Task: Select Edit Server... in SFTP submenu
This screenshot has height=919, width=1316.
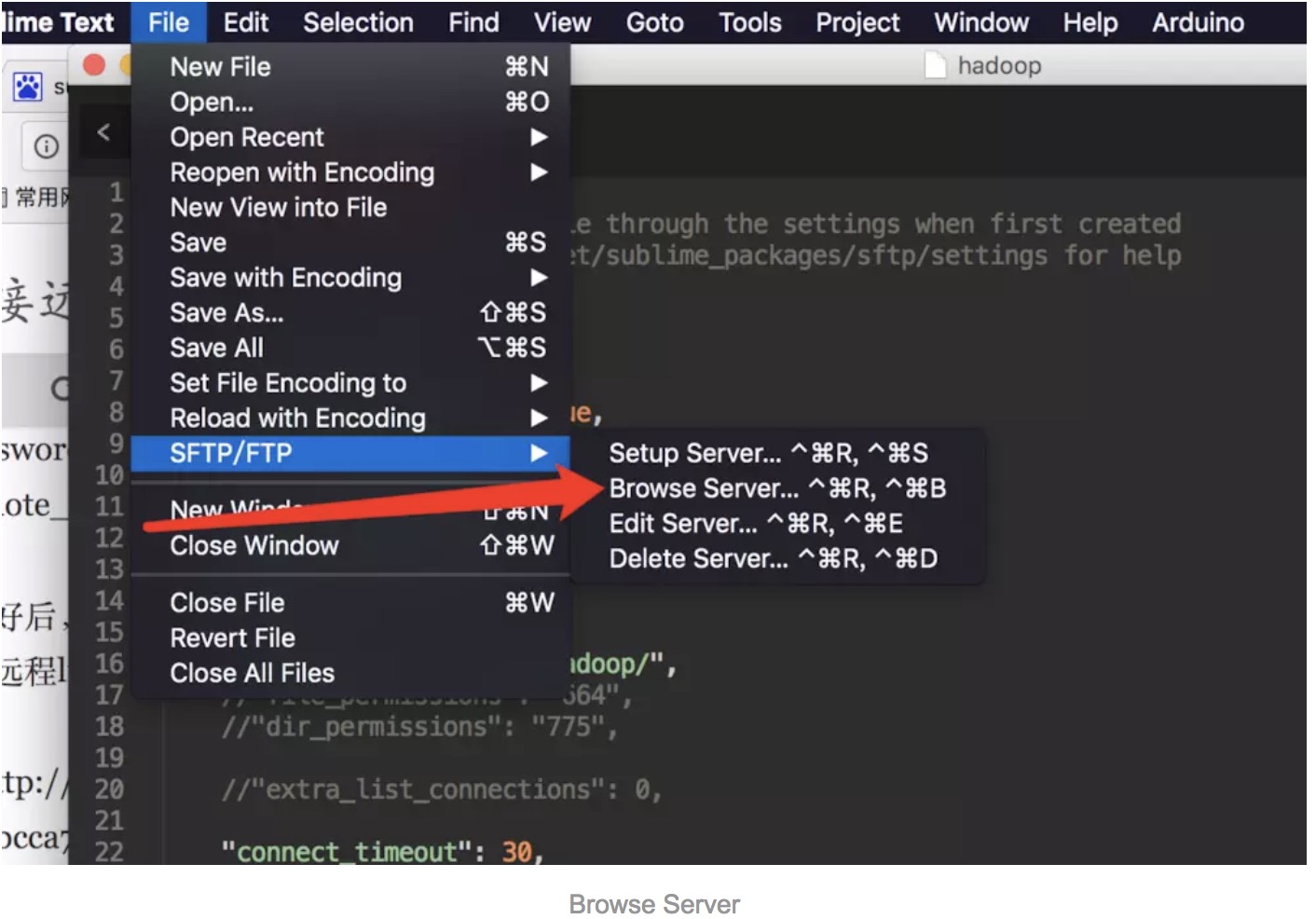Action: [777, 524]
